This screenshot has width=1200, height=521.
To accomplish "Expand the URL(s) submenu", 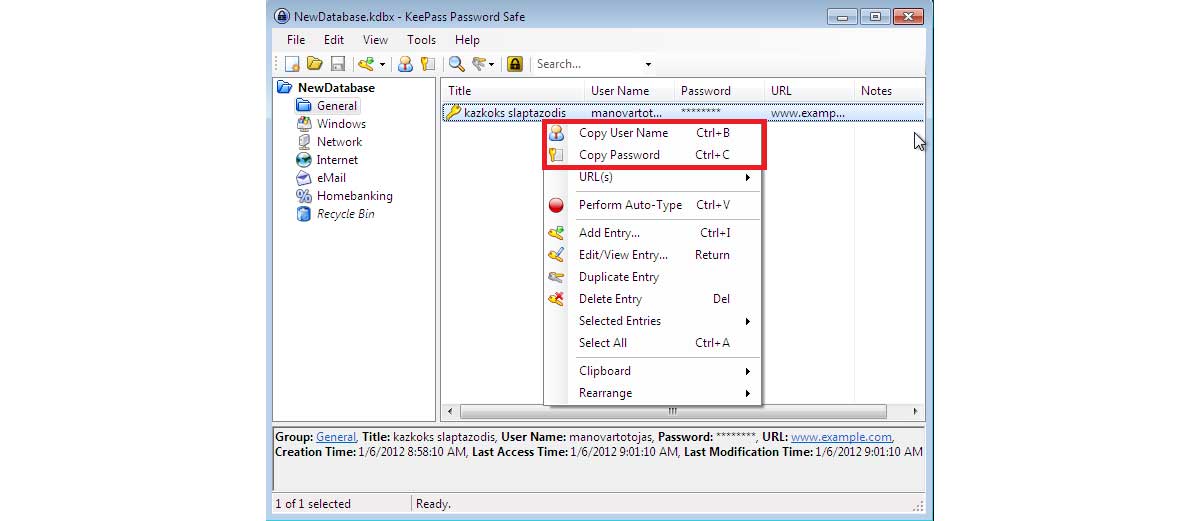I will pos(653,177).
